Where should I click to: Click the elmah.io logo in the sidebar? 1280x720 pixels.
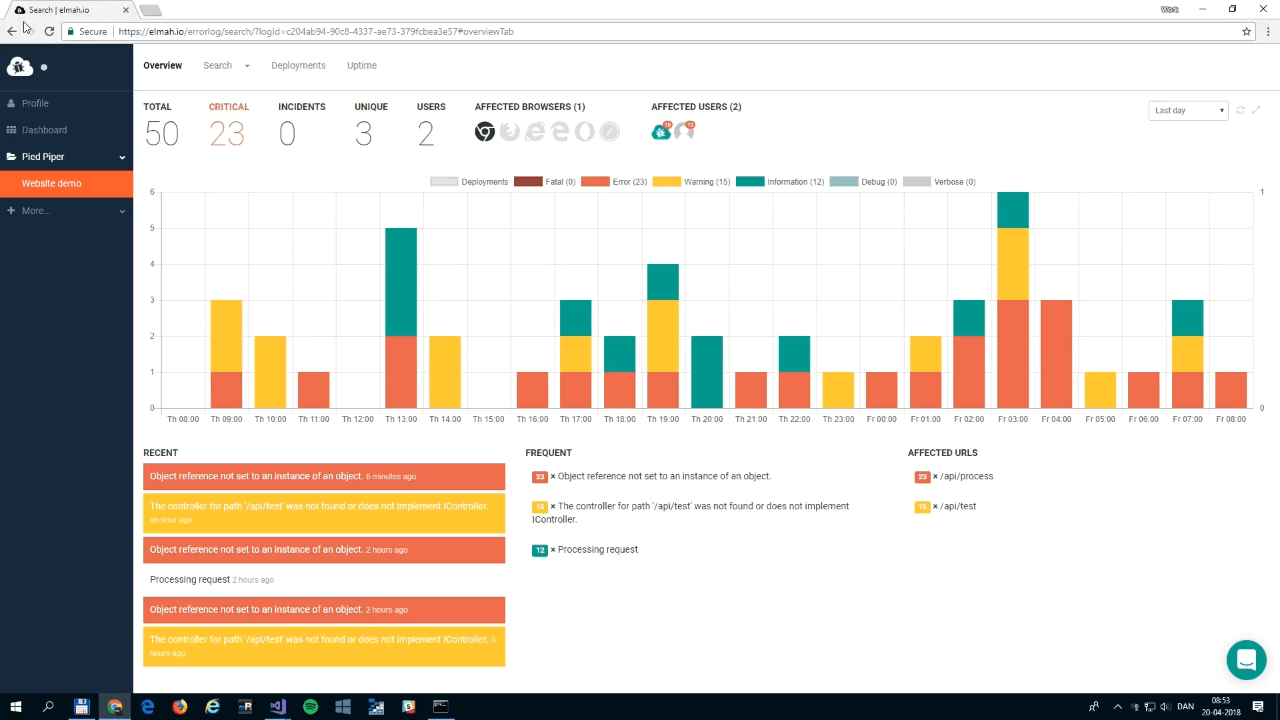coord(20,66)
